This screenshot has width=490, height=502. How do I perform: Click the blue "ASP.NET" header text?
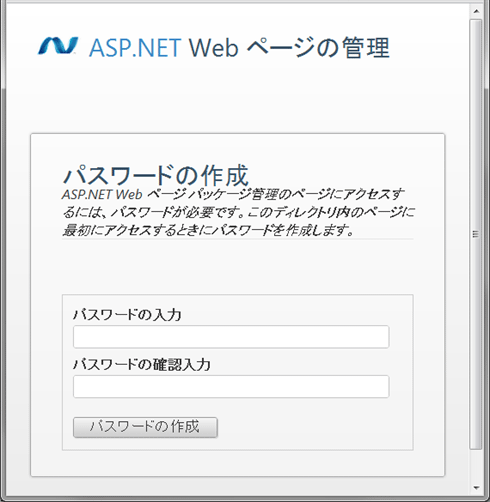(135, 48)
